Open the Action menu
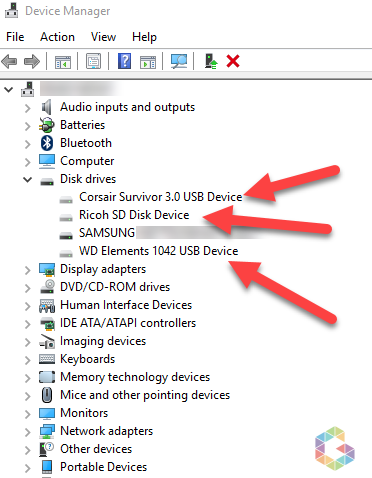 coord(57,37)
